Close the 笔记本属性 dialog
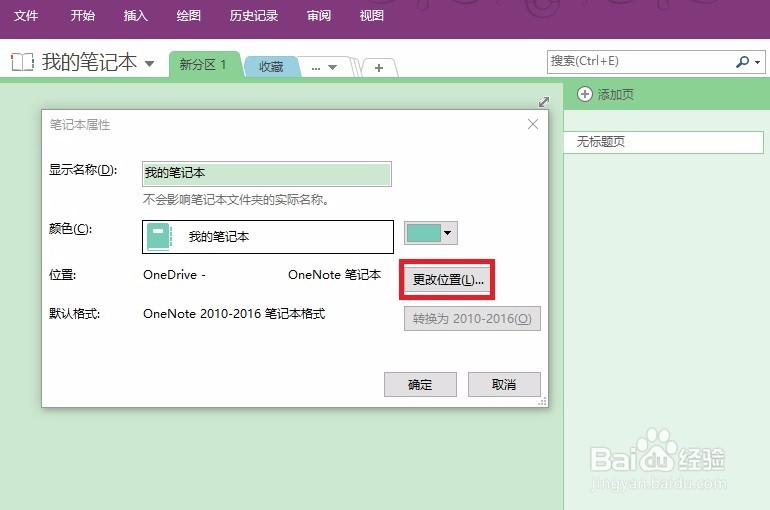The image size is (770, 510). coord(533,124)
